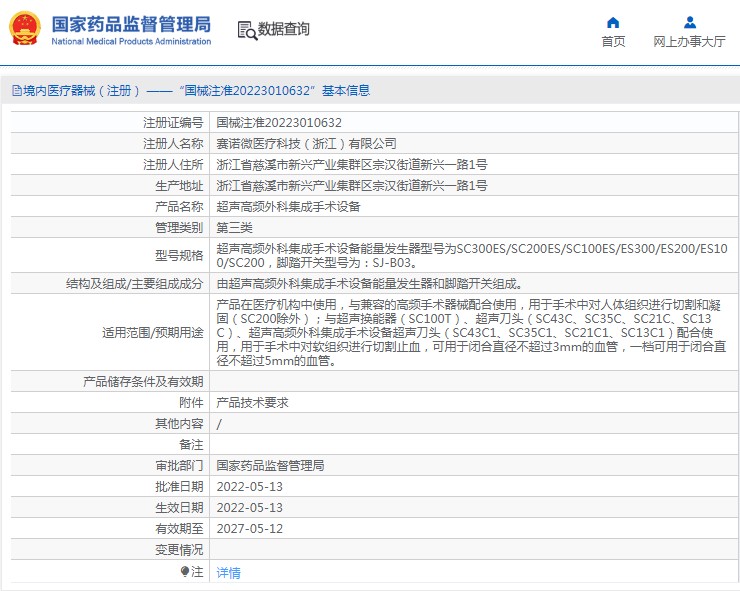
Task: Open the 首页 home link
Action: [613, 42]
